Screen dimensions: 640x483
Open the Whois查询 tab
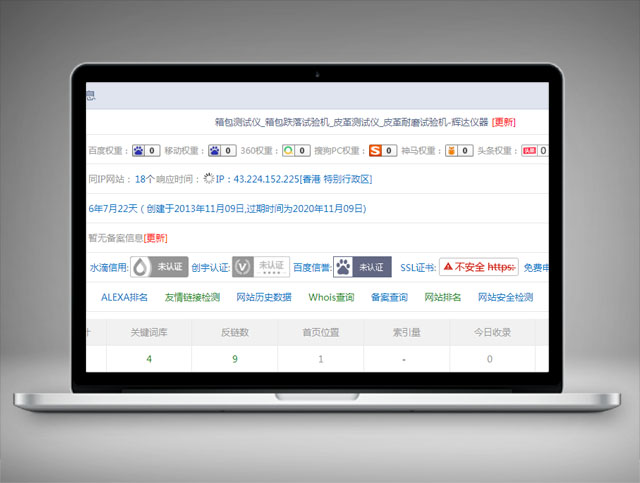tap(331, 297)
